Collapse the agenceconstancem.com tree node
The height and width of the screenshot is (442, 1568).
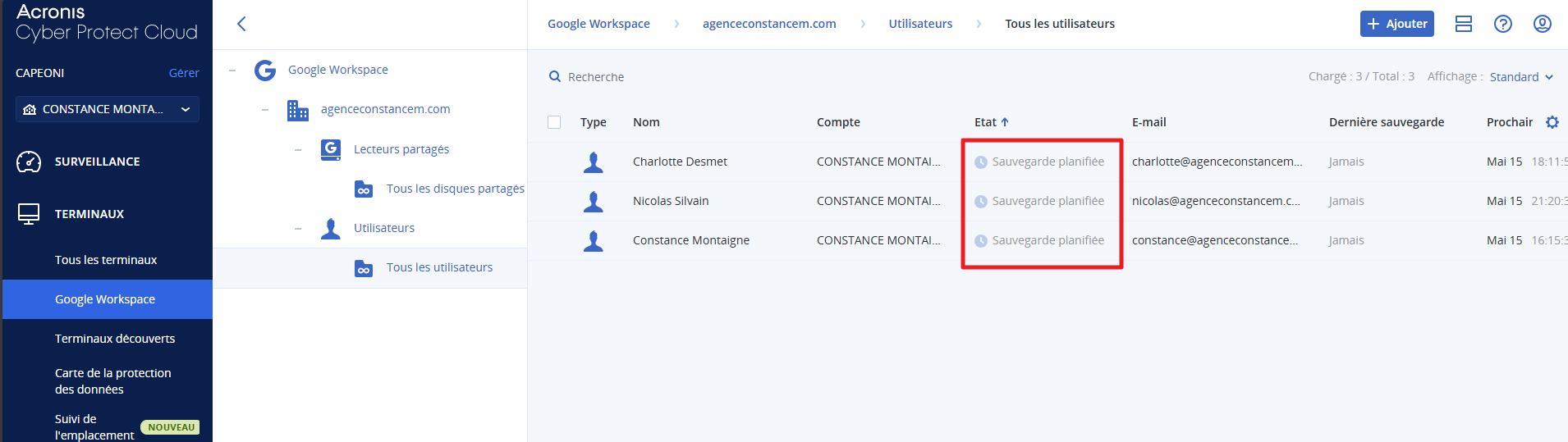click(265, 110)
